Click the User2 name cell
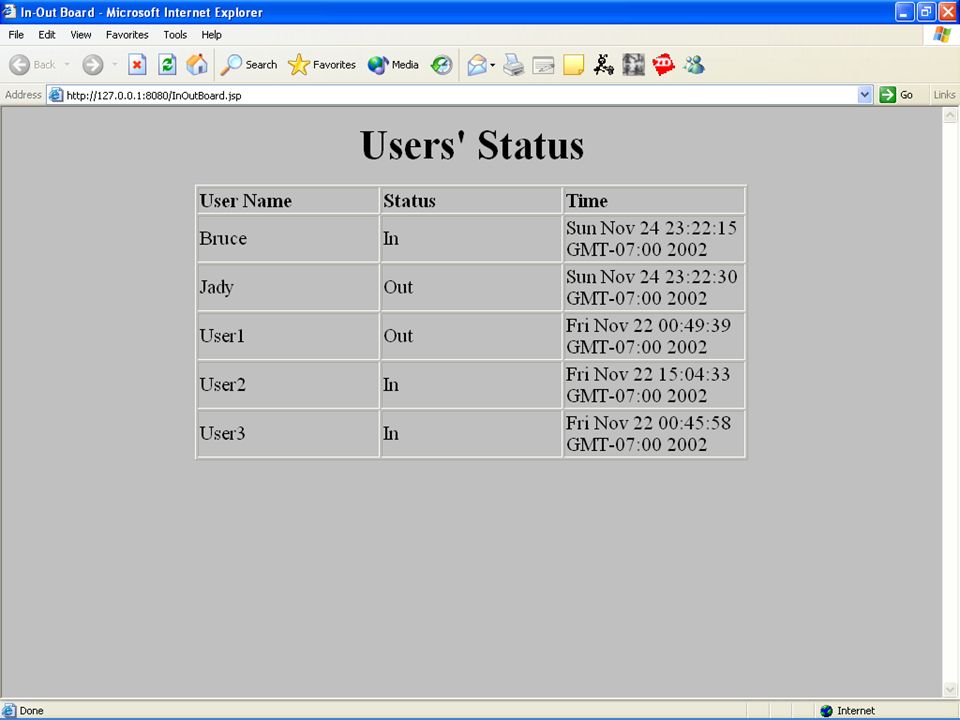Viewport: 960px width, 720px height. [288, 384]
